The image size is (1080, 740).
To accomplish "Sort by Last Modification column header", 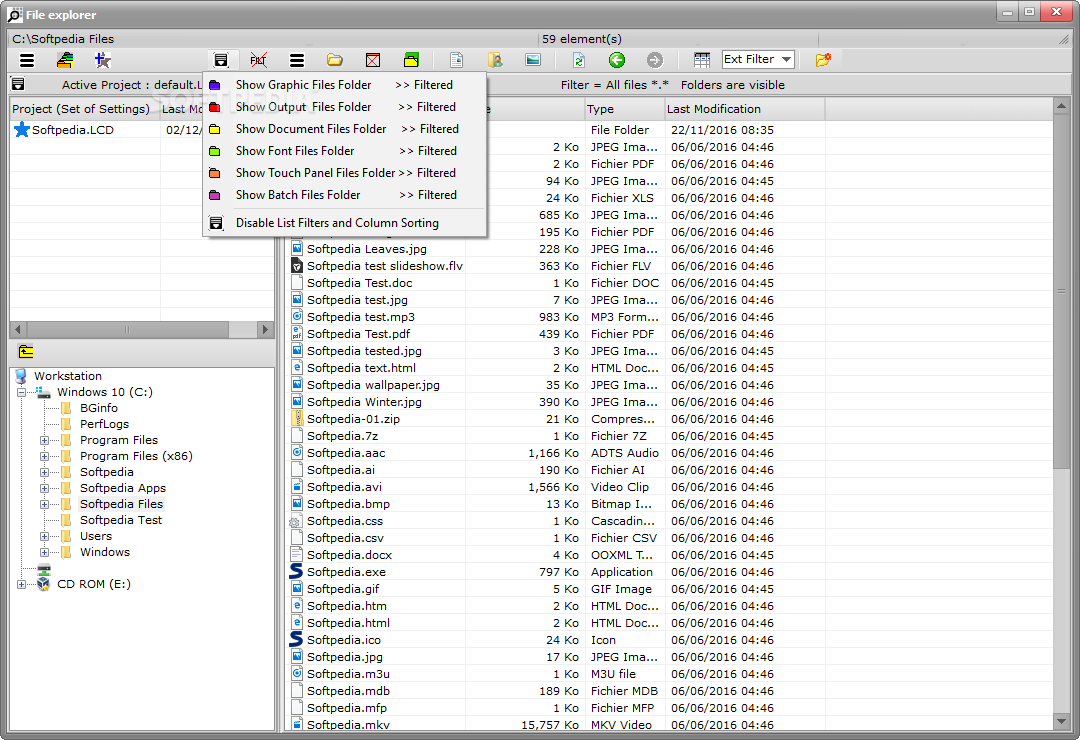I will tap(745, 109).
